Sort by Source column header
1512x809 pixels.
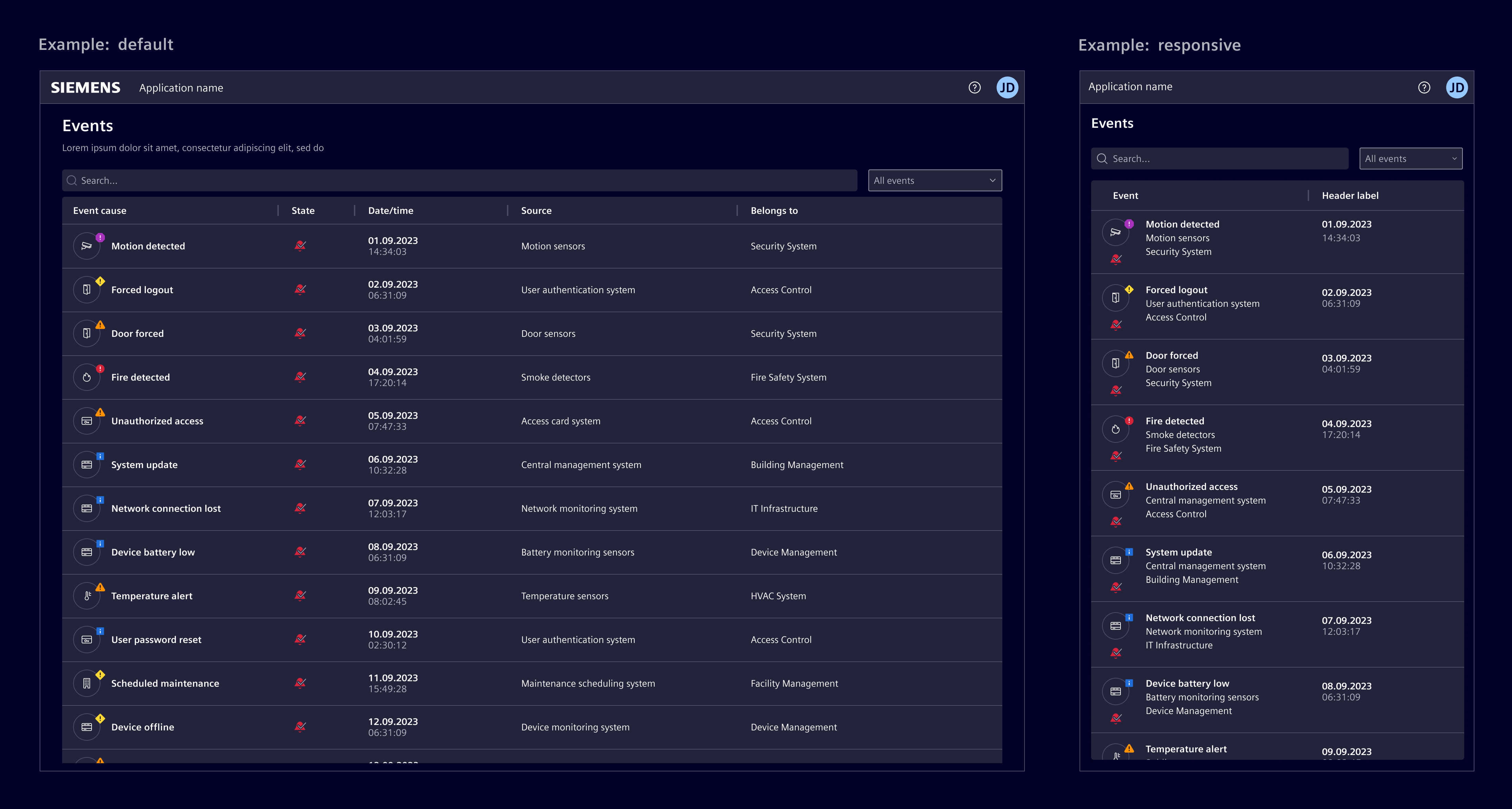point(536,210)
